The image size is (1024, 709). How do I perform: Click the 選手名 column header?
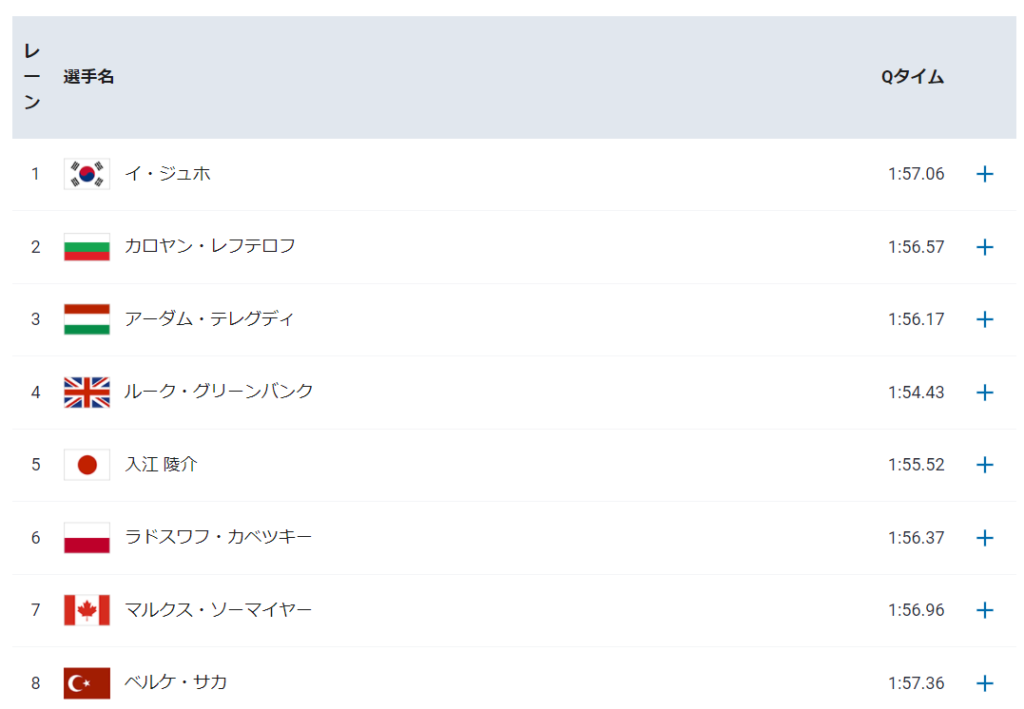89,77
